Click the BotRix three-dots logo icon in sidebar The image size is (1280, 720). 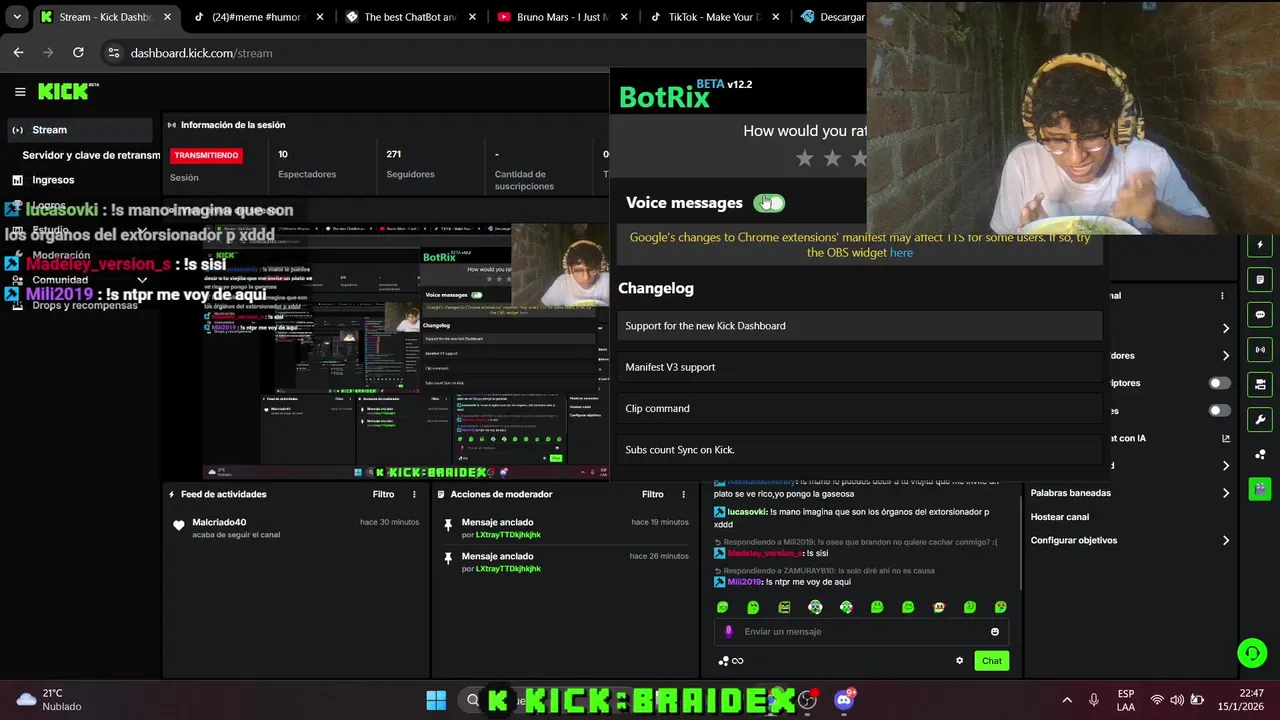[x=1260, y=454]
